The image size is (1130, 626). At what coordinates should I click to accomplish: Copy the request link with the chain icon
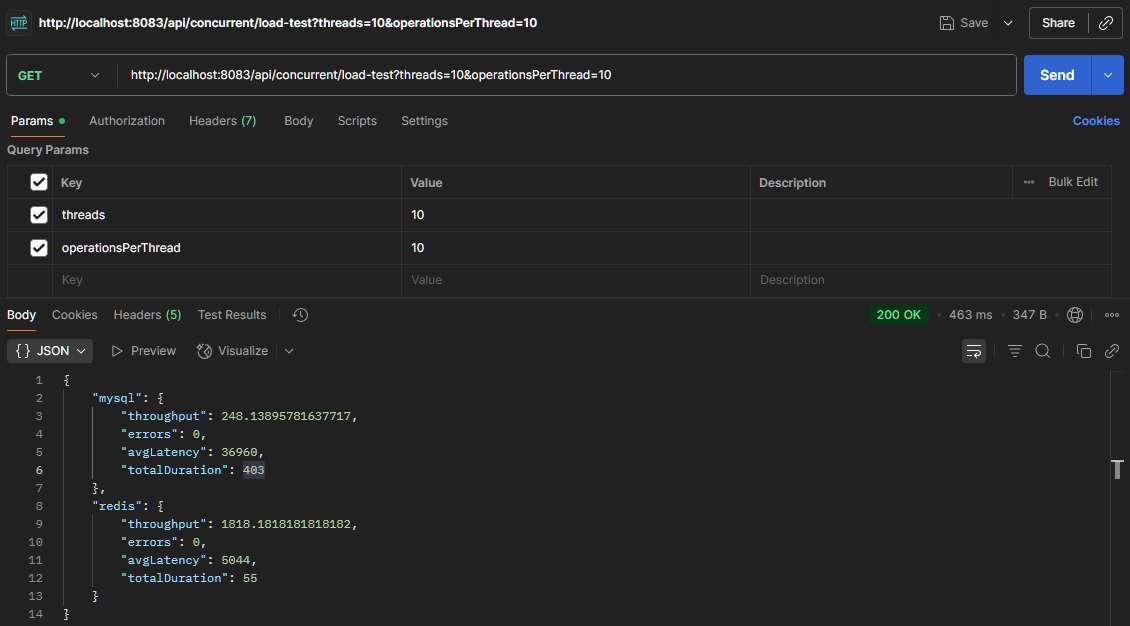1105,23
